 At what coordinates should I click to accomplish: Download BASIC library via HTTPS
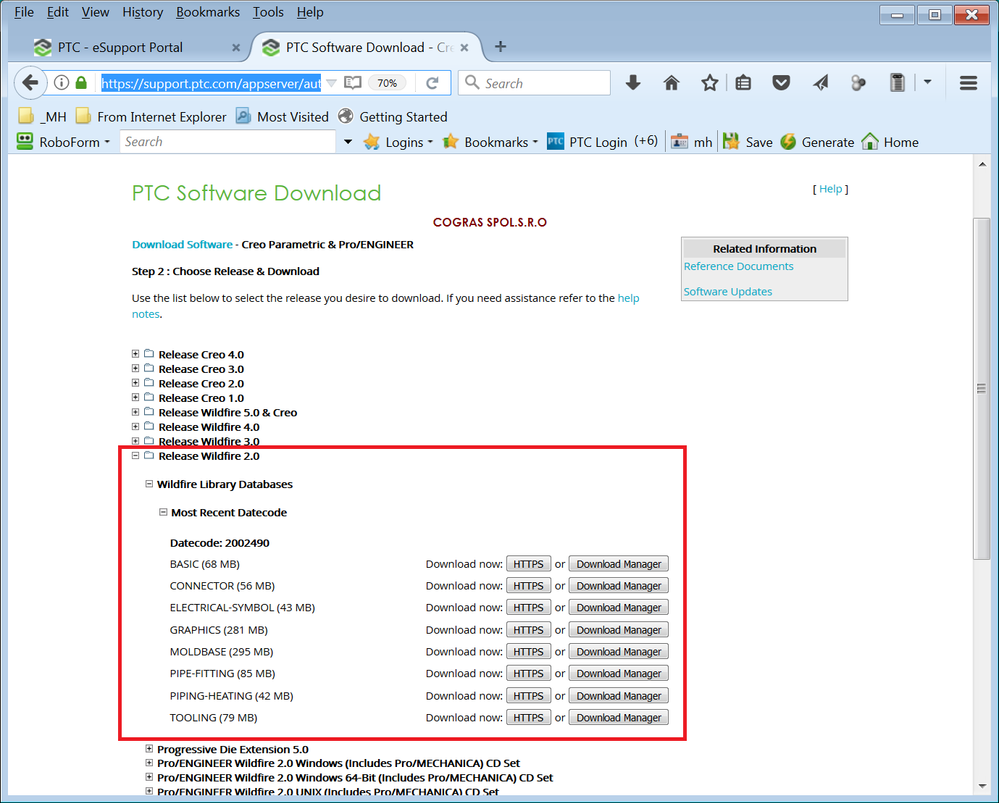coord(528,564)
